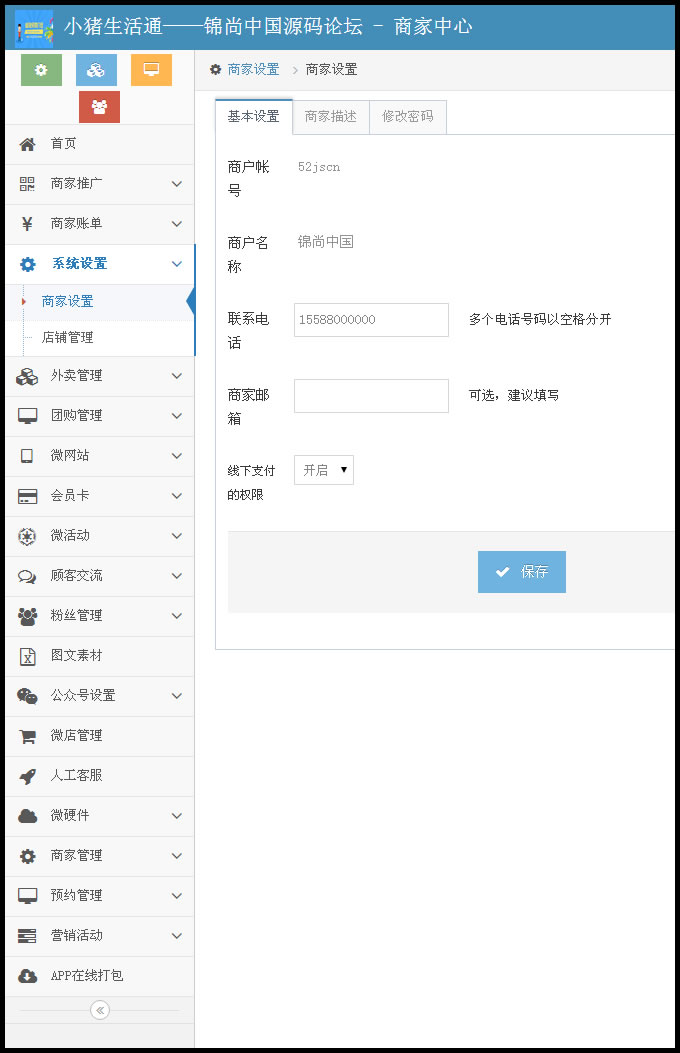Click the cloud icon beside 微硬件
This screenshot has height=1053, width=680.
28,816
